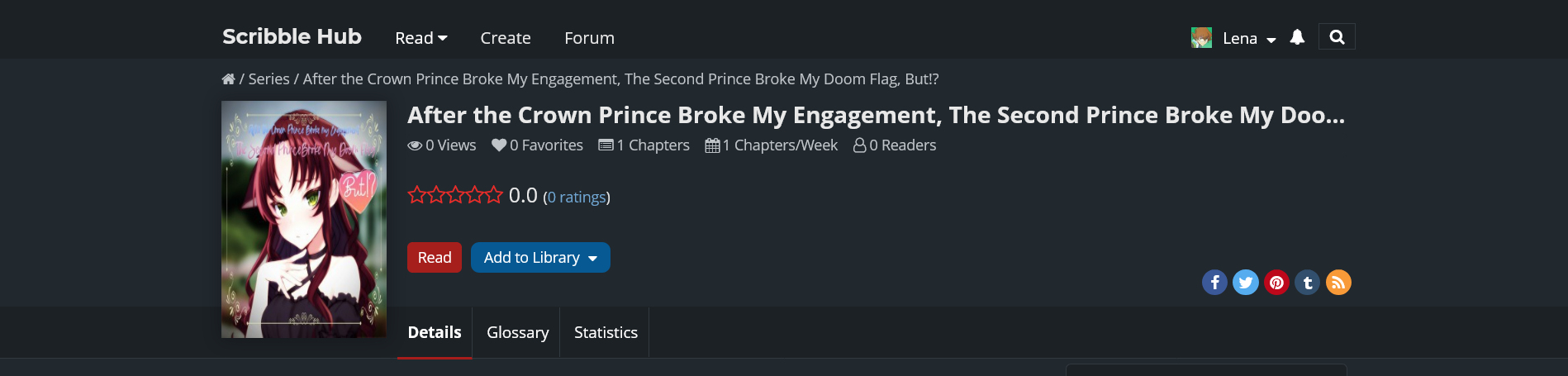The image size is (1568, 376).
Task: Rate the series five stars
Action: click(x=494, y=196)
